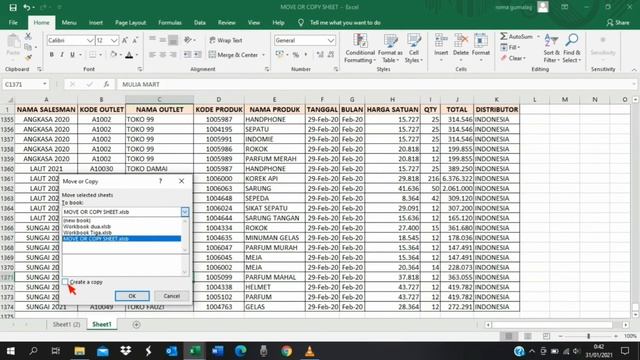640x360 pixels.
Task: Click the Save icon in title bar
Action: pyautogui.click(x=13, y=7)
